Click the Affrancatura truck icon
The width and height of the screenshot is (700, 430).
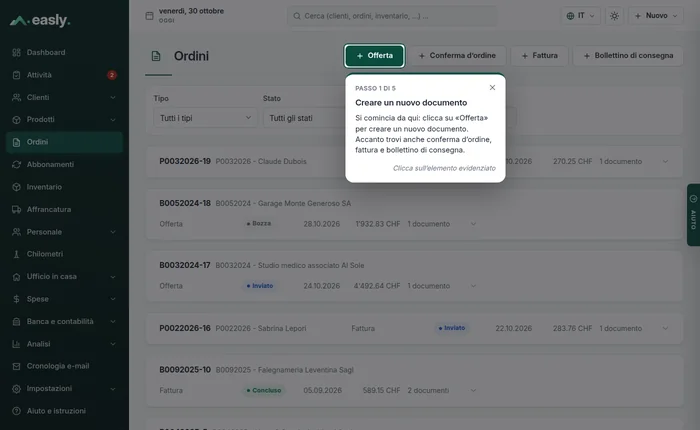[17, 209]
